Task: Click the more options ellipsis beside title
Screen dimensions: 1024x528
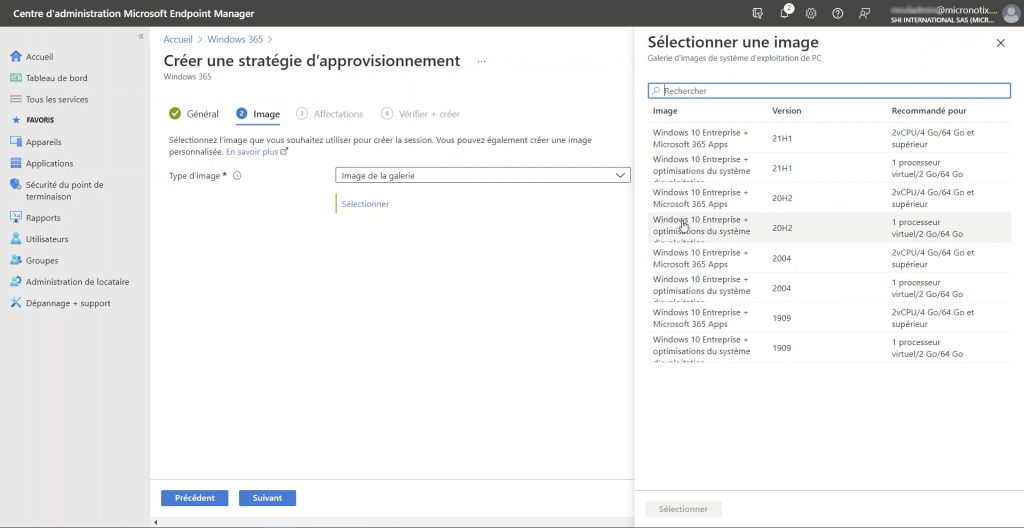Action: [481, 61]
